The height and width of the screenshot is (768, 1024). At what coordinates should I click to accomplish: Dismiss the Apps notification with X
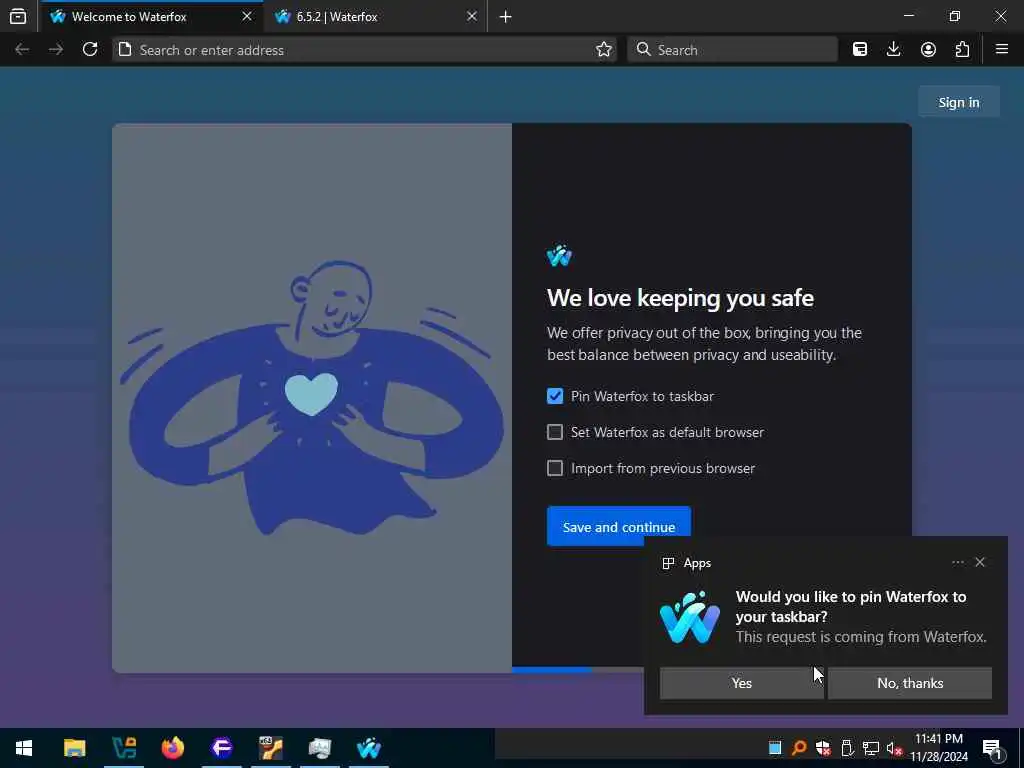[980, 562]
